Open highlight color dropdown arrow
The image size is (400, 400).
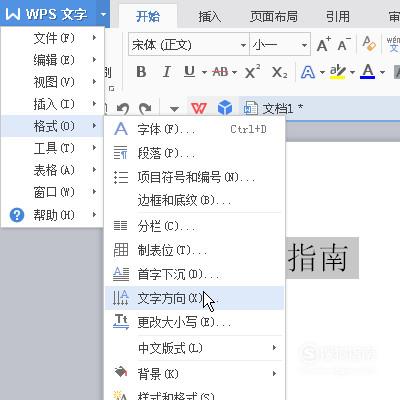352,72
